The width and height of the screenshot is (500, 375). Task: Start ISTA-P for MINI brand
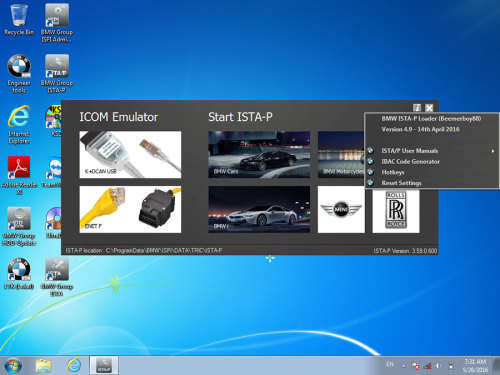[341, 209]
